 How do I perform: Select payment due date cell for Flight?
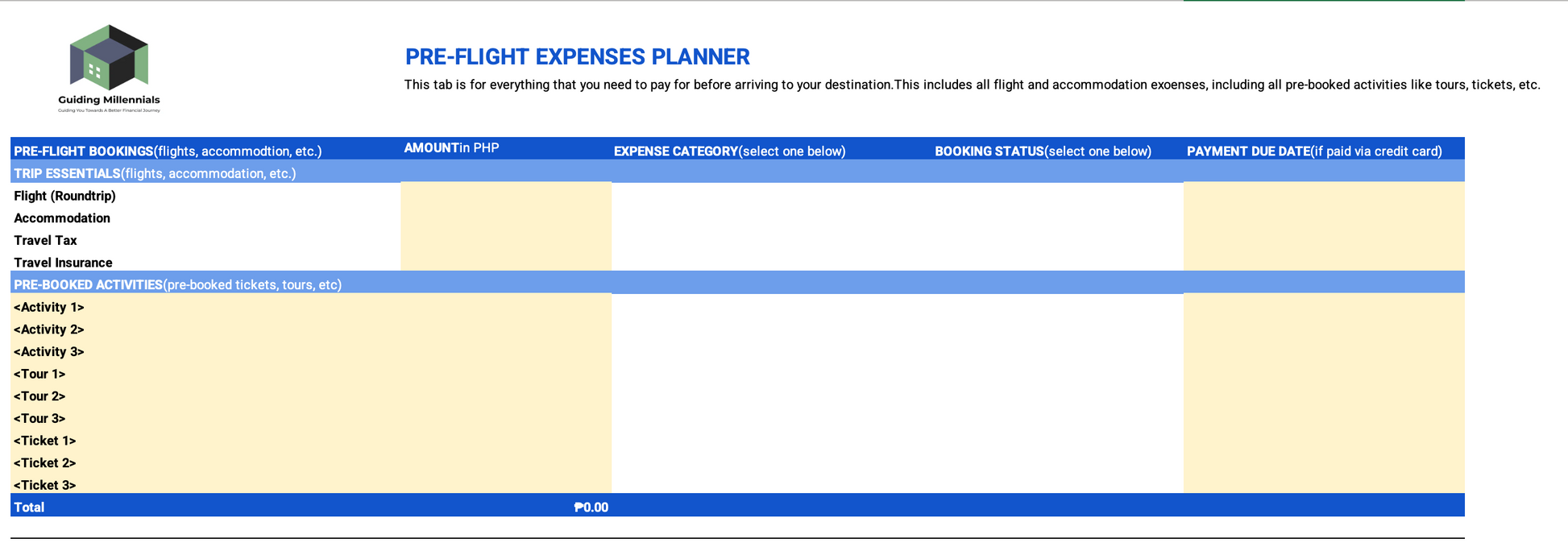pyautogui.click(x=1324, y=194)
